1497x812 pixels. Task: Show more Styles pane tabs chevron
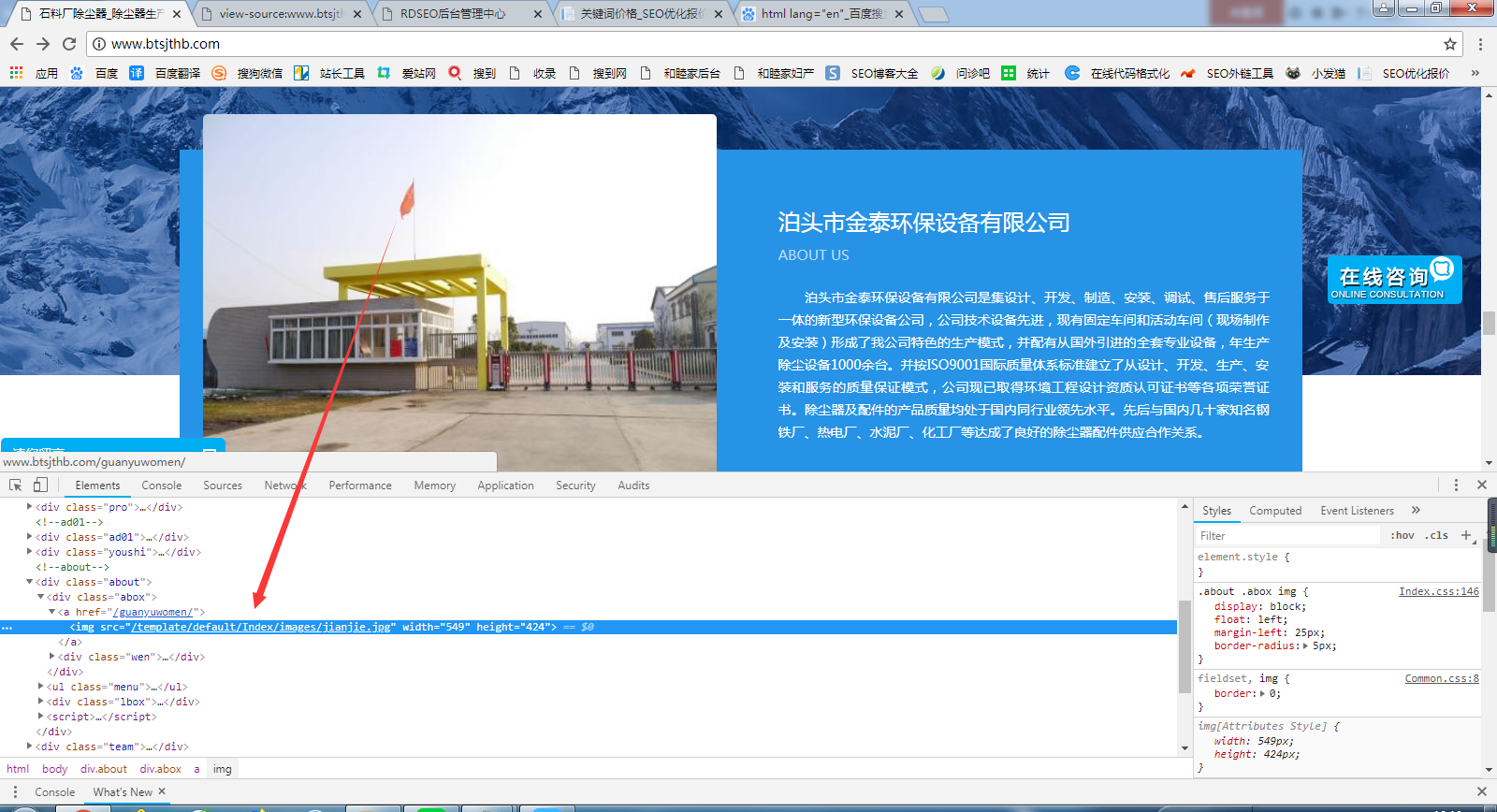pyautogui.click(x=1416, y=510)
